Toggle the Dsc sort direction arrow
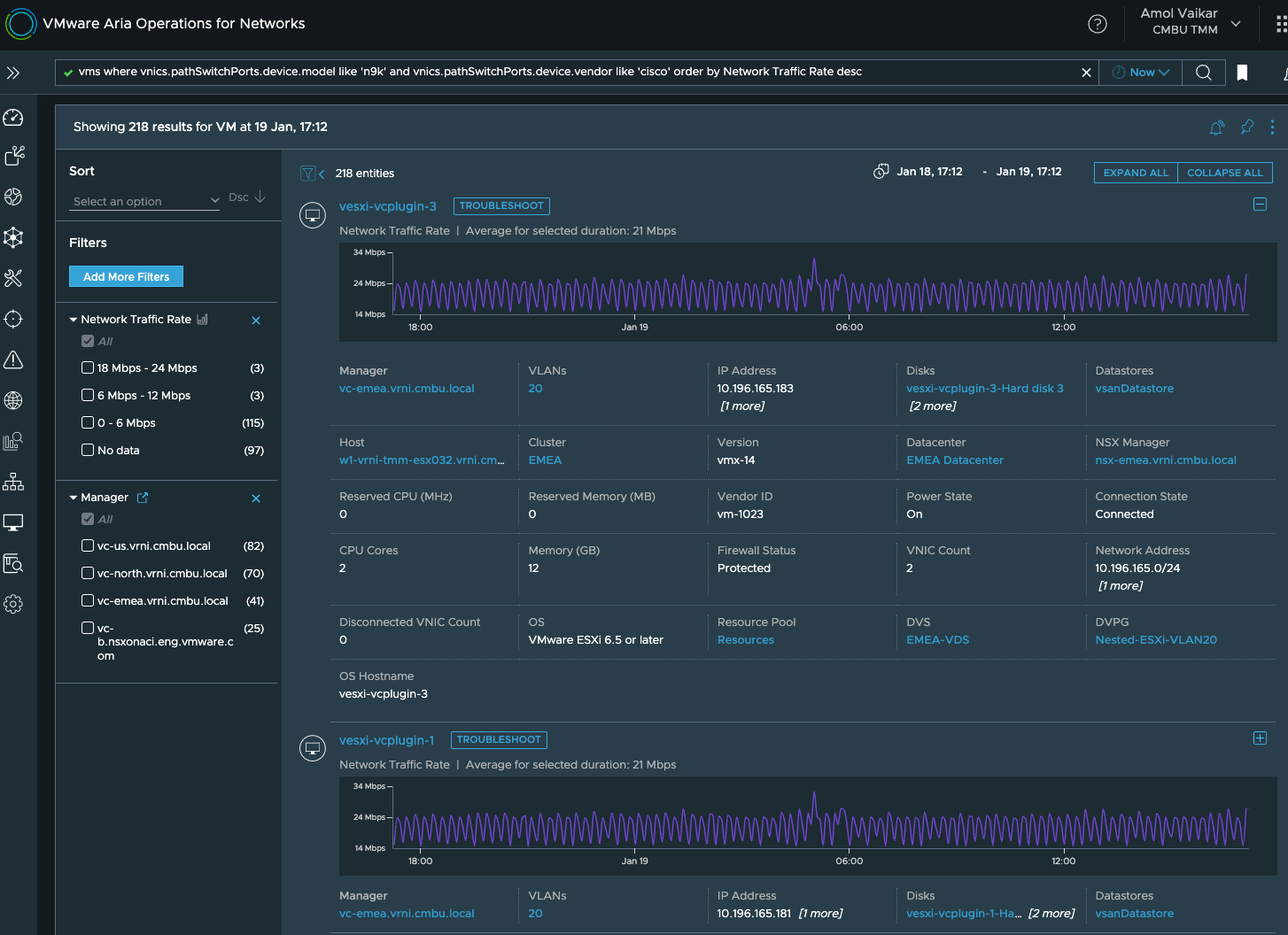Screen dimensions: 1288x935 pos(260,197)
